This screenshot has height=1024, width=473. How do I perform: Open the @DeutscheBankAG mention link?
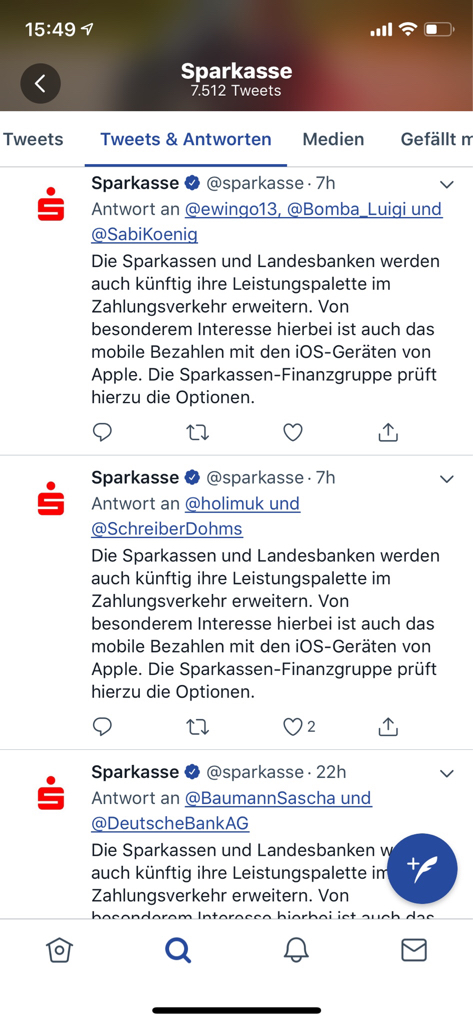(170, 824)
